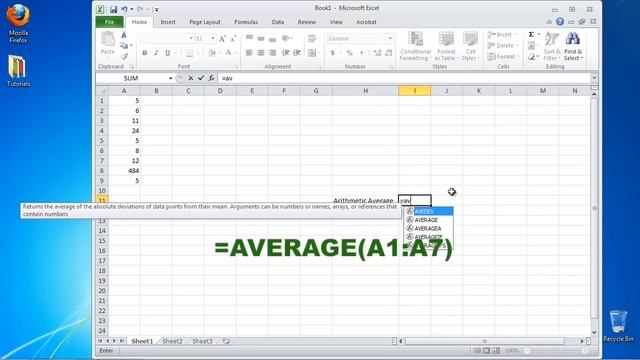The width and height of the screenshot is (640, 360).
Task: Cancel the formula entry with X icon
Action: coord(191,78)
